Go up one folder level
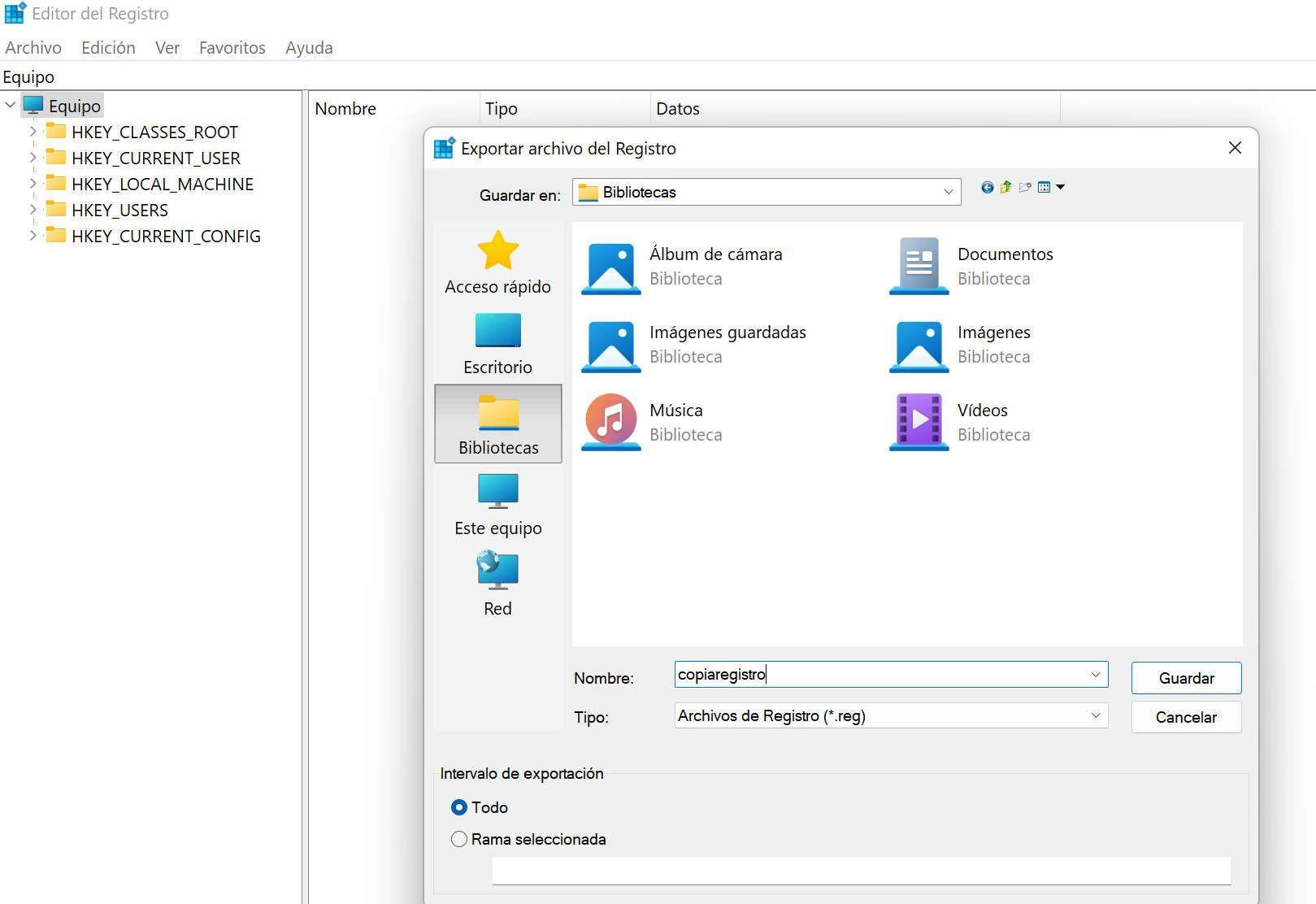Screen dimensions: 1316x904 click(1005, 188)
